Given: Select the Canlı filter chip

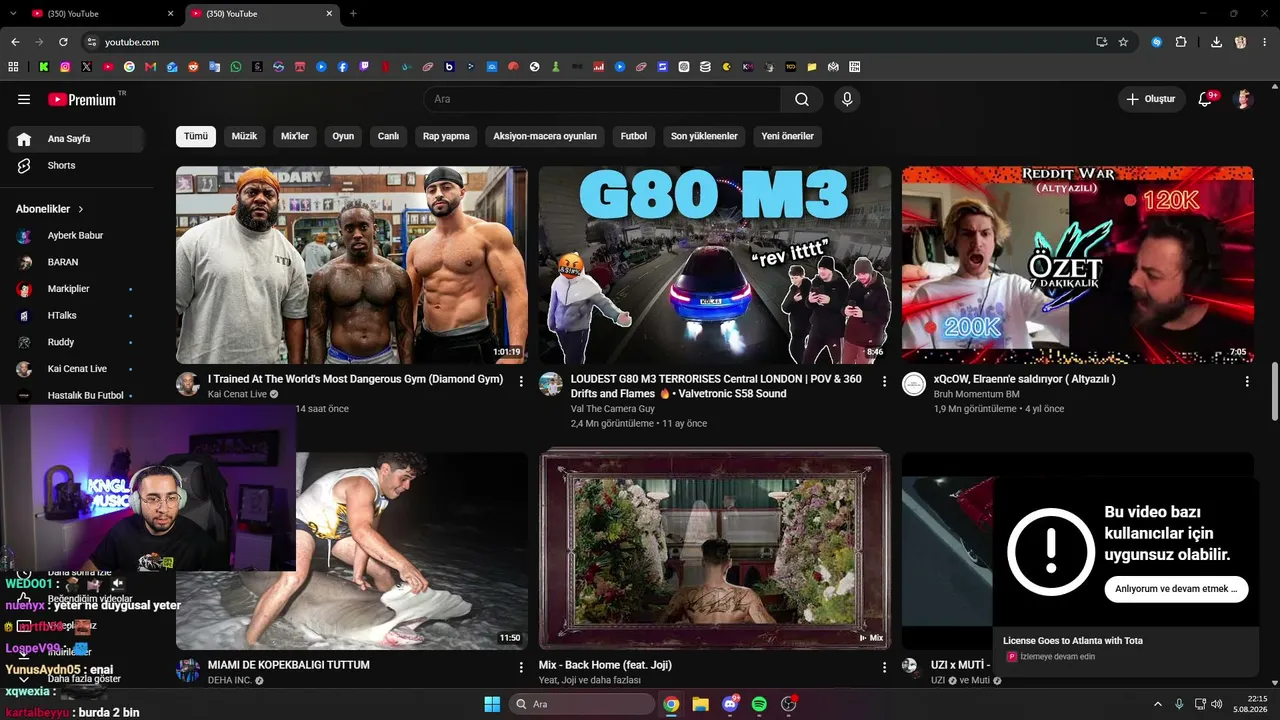Looking at the screenshot, I should (x=388, y=136).
